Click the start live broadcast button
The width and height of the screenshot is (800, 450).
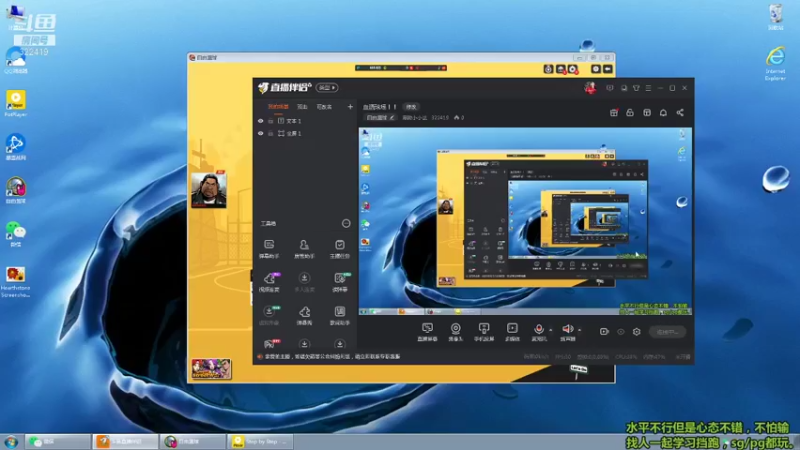667,332
